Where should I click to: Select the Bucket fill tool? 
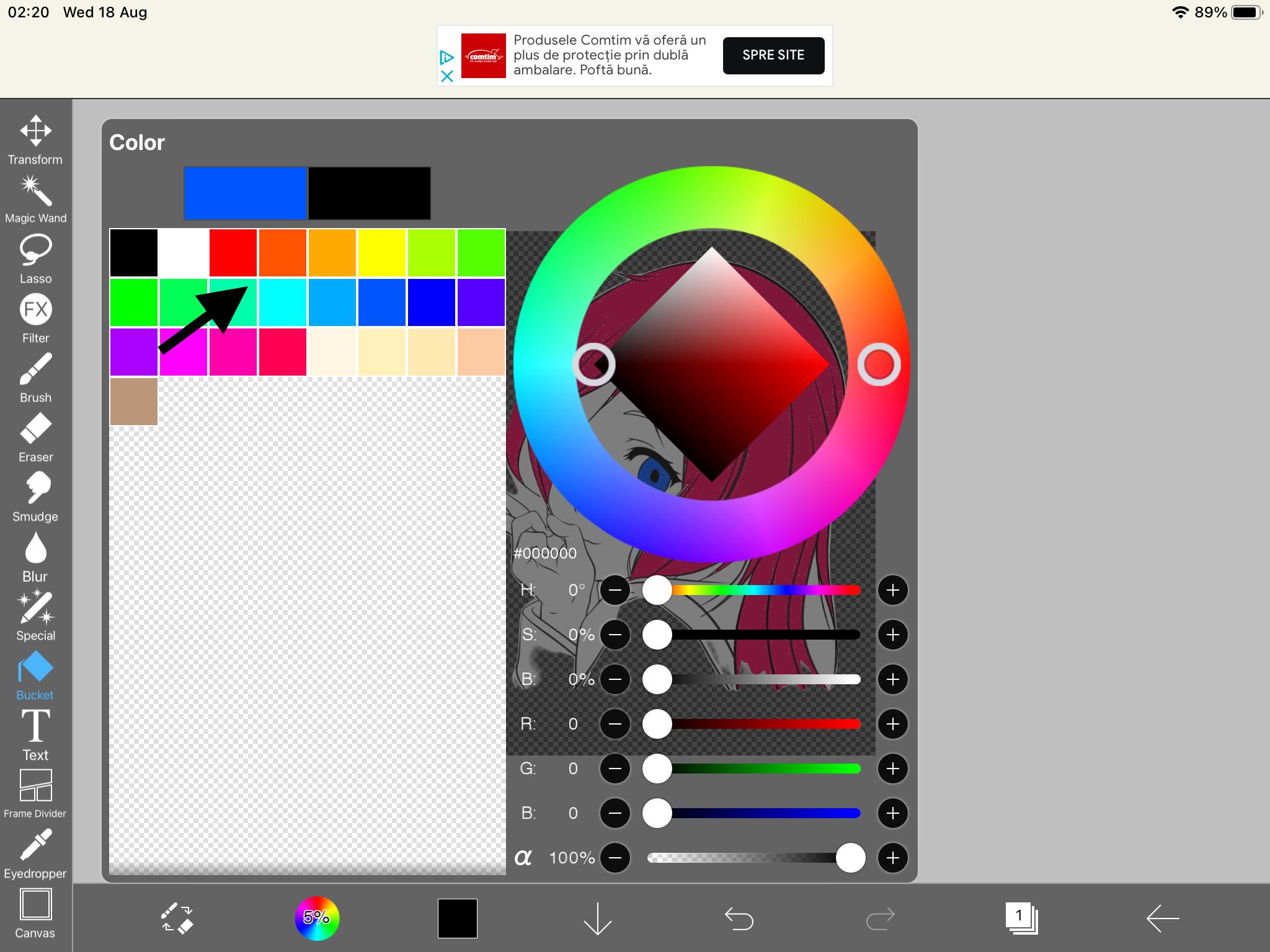35,676
